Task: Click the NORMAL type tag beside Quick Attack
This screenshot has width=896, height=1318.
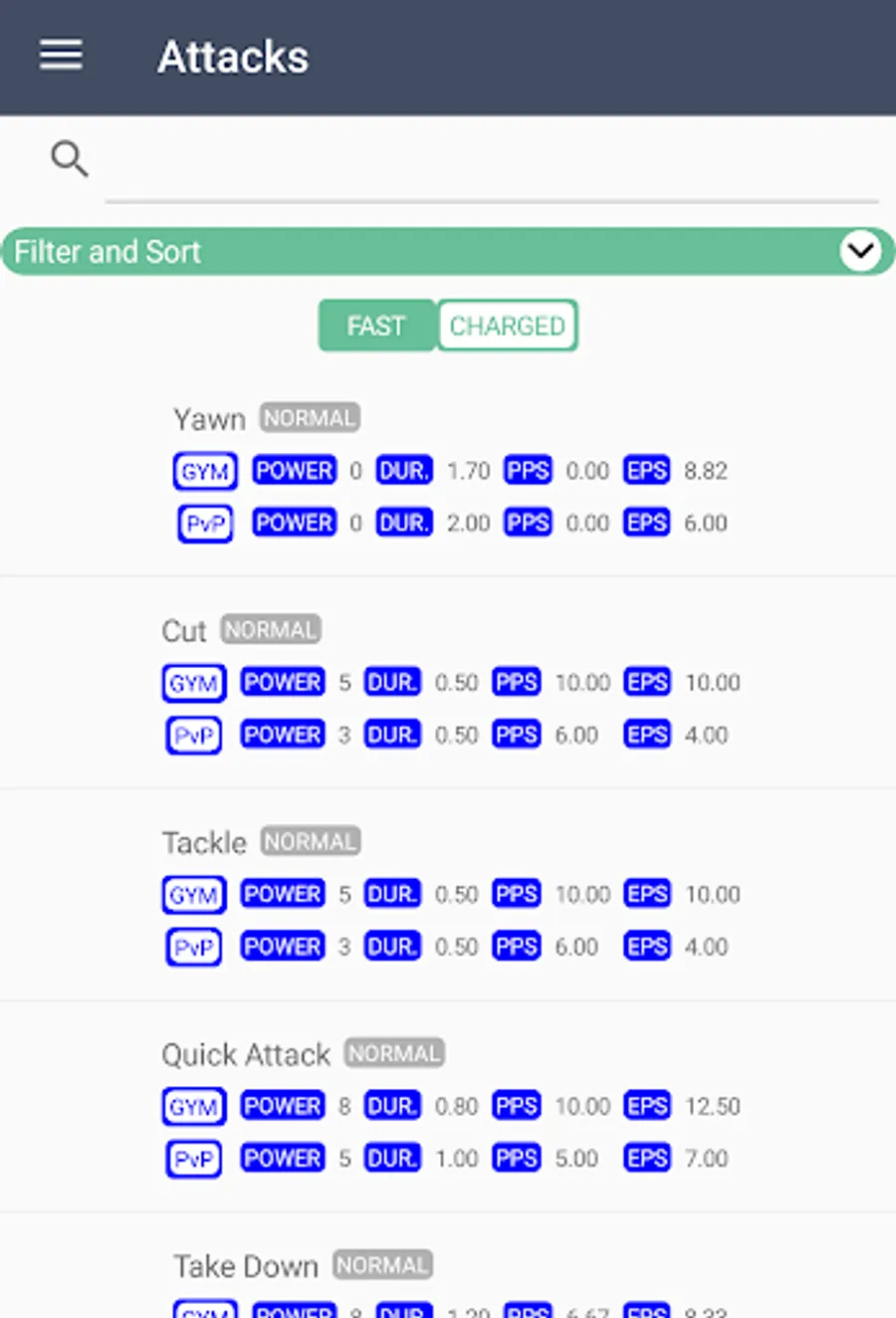Action: pos(394,1053)
